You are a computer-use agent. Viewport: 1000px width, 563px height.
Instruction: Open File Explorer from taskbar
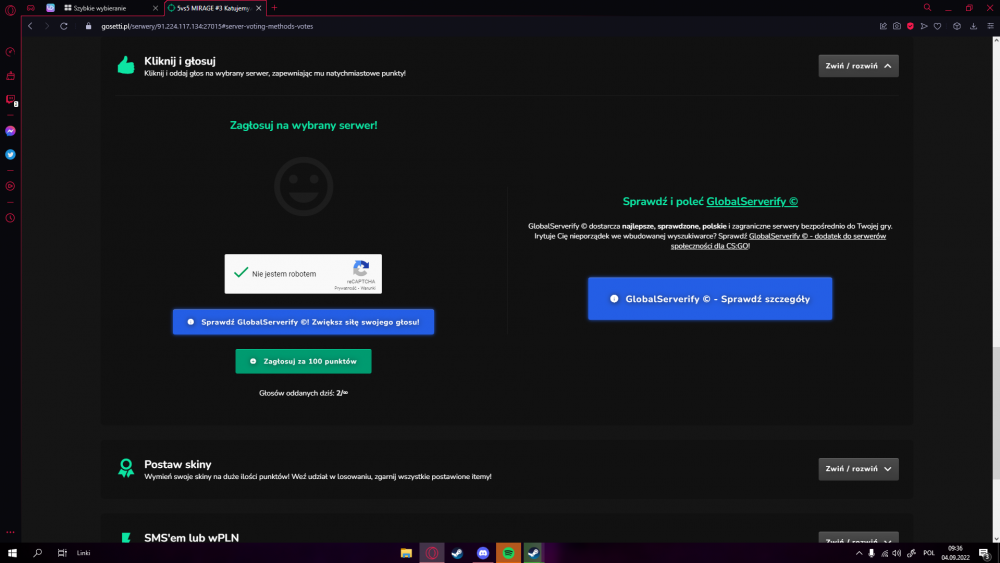[406, 553]
